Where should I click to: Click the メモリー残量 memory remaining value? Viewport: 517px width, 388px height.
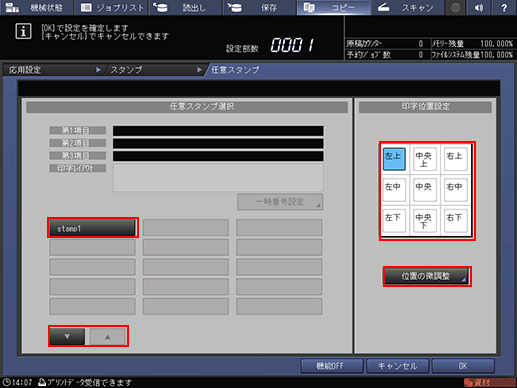click(x=496, y=44)
